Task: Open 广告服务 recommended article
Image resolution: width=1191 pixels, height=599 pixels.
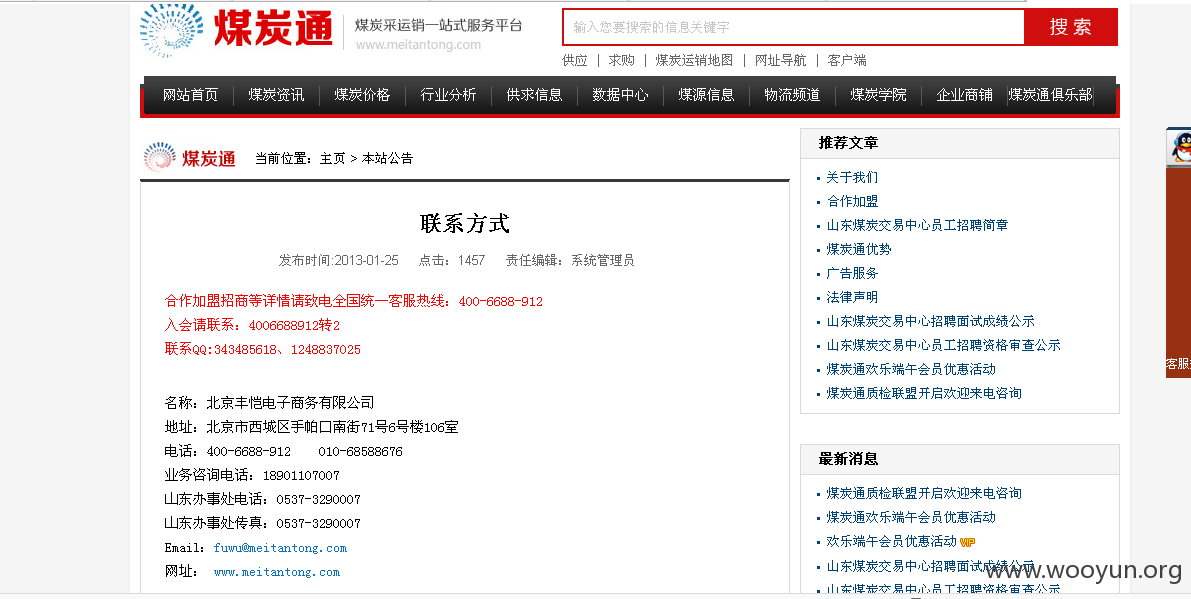Action: click(x=852, y=273)
